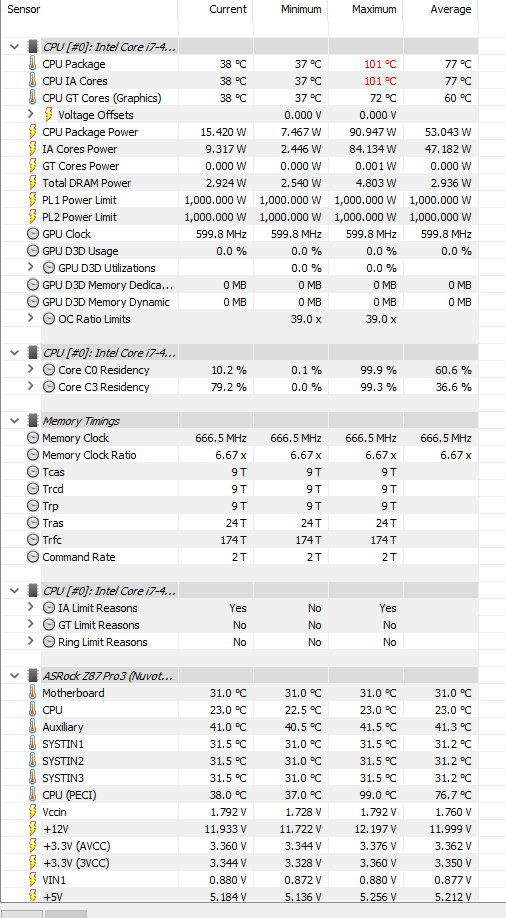The width and height of the screenshot is (506, 918).
Task: Click the Memory Timings chip icon
Action: pyautogui.click(x=33, y=421)
